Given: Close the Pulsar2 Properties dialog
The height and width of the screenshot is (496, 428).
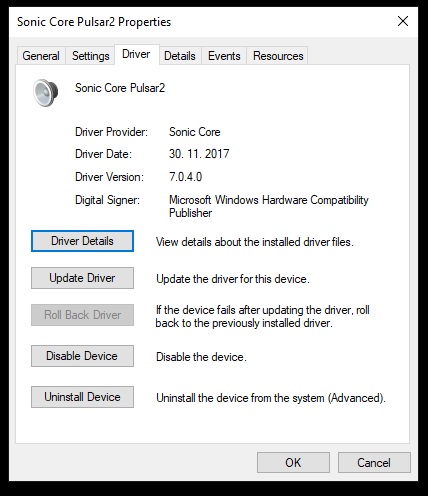Looking at the screenshot, I should point(403,21).
